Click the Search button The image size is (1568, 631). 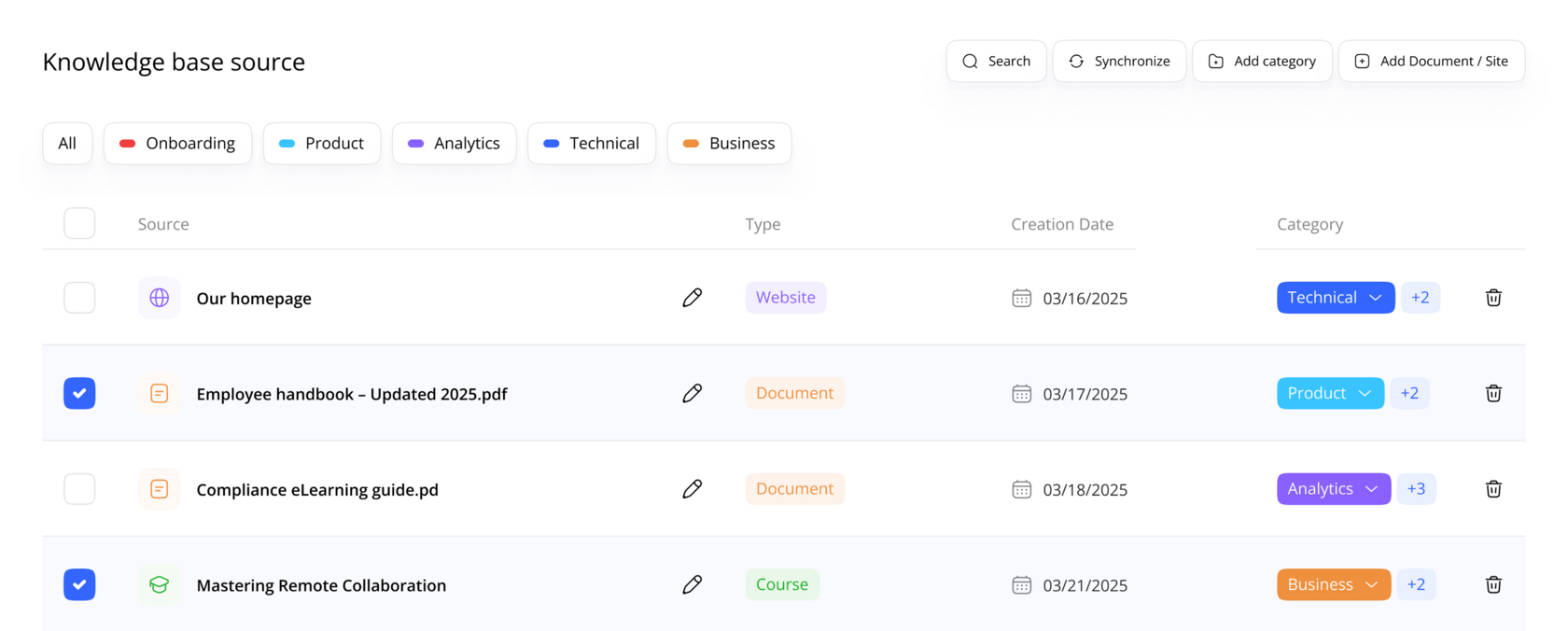pyautogui.click(x=996, y=61)
